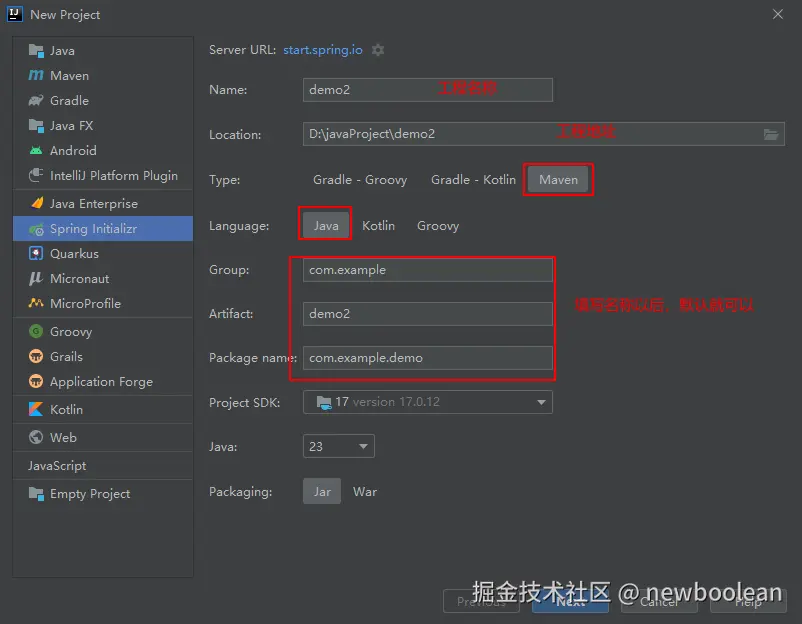This screenshot has height=624, width=802.
Task: Click the Gradle elephant icon
Action: tap(36, 100)
